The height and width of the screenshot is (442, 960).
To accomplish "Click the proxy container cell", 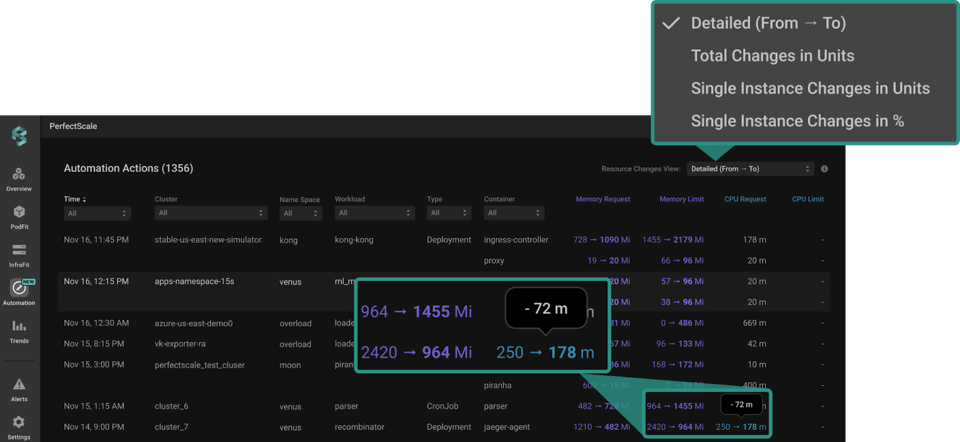I will [x=493, y=261].
